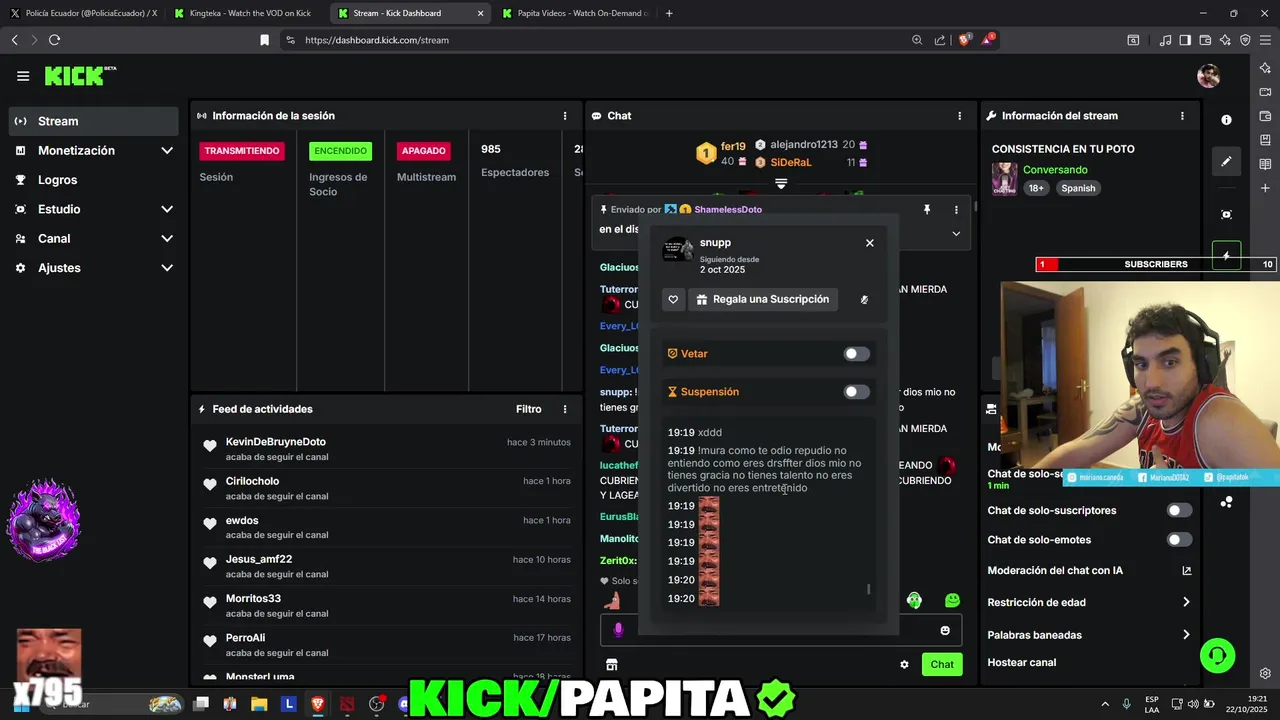Open File Explorer in taskbar

(259, 704)
